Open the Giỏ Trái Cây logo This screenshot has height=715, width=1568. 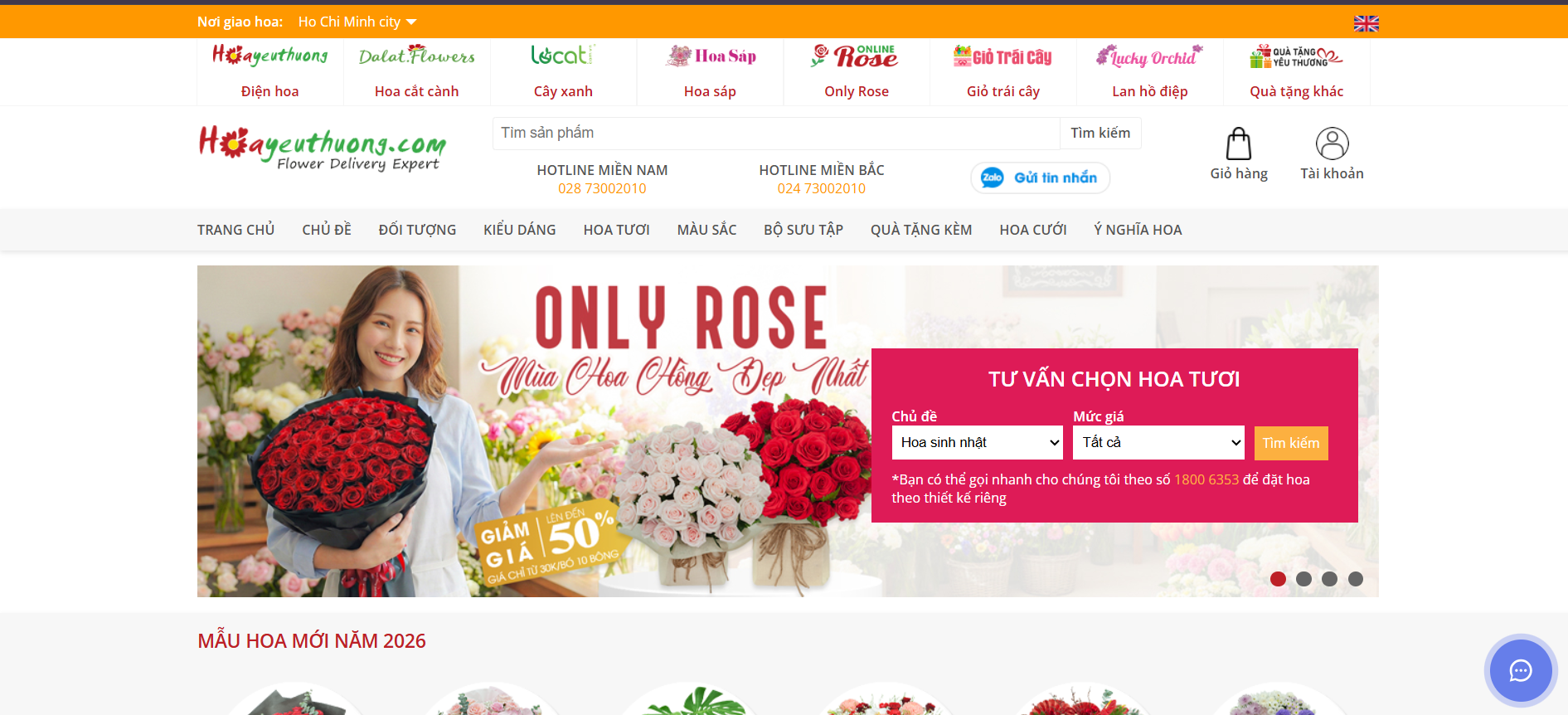[x=1002, y=56]
